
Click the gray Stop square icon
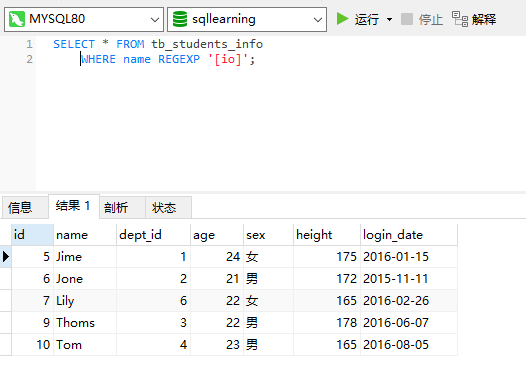407,19
